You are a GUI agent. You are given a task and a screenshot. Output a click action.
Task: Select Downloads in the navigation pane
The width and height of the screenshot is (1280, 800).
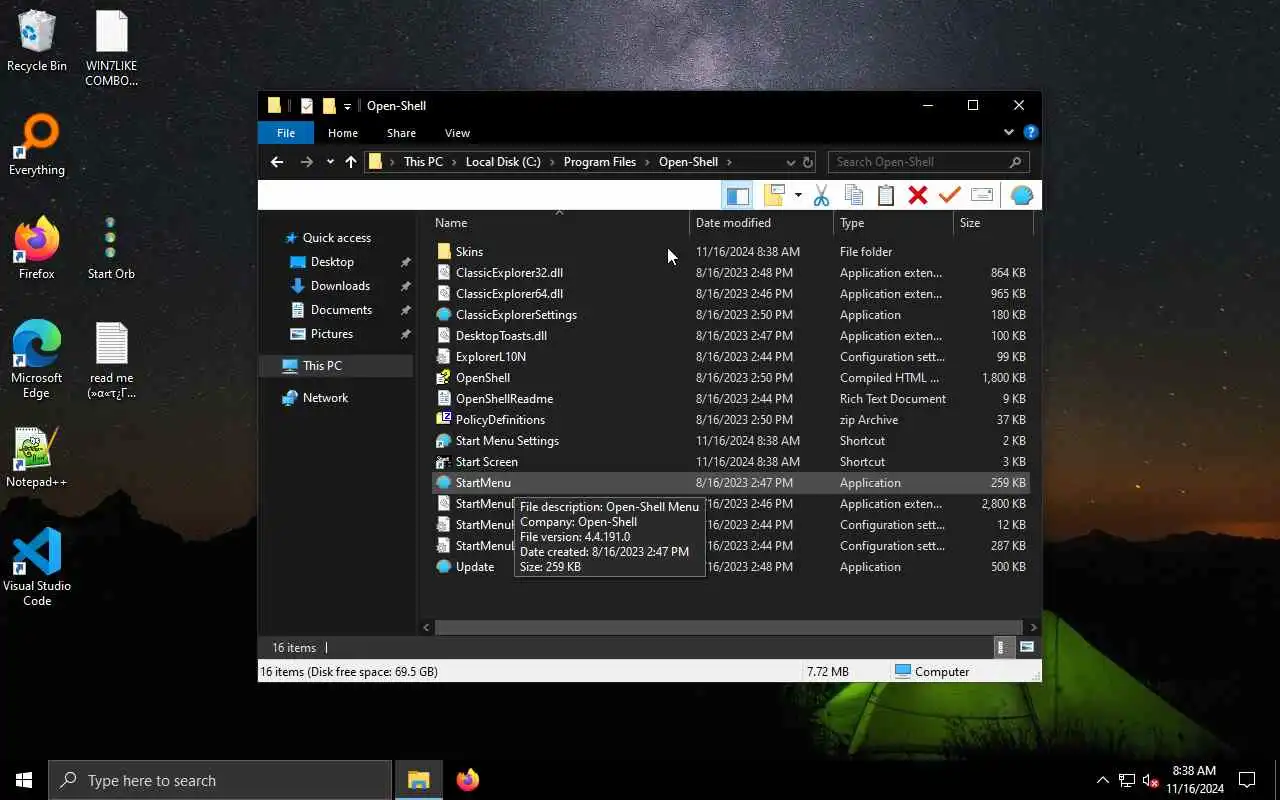[x=340, y=286]
